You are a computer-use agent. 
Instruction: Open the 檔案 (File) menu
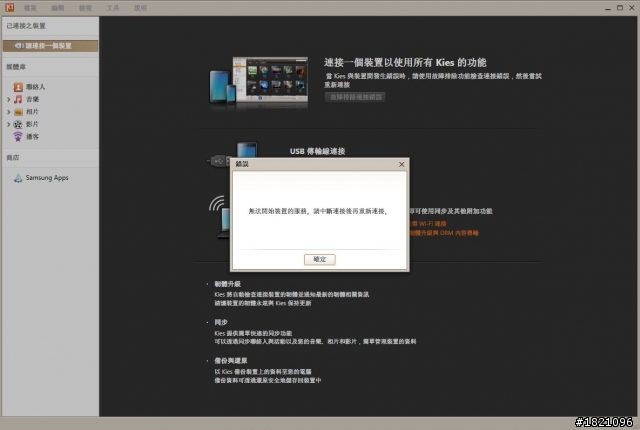[30, 8]
